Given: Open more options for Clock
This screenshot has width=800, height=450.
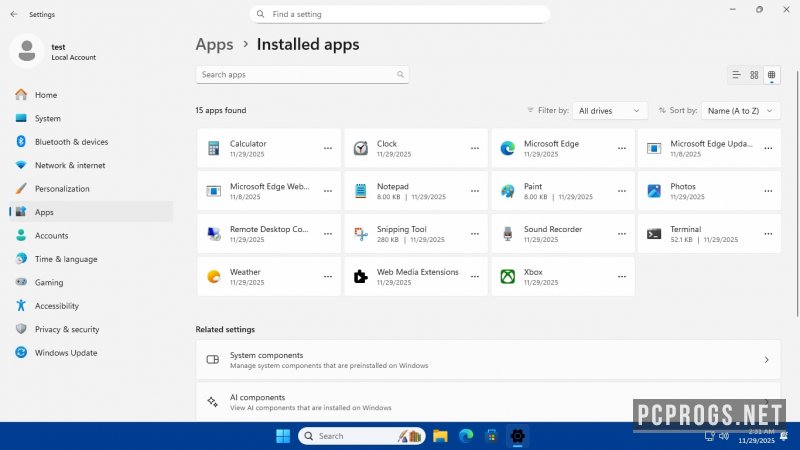Looking at the screenshot, I should [x=475, y=148].
